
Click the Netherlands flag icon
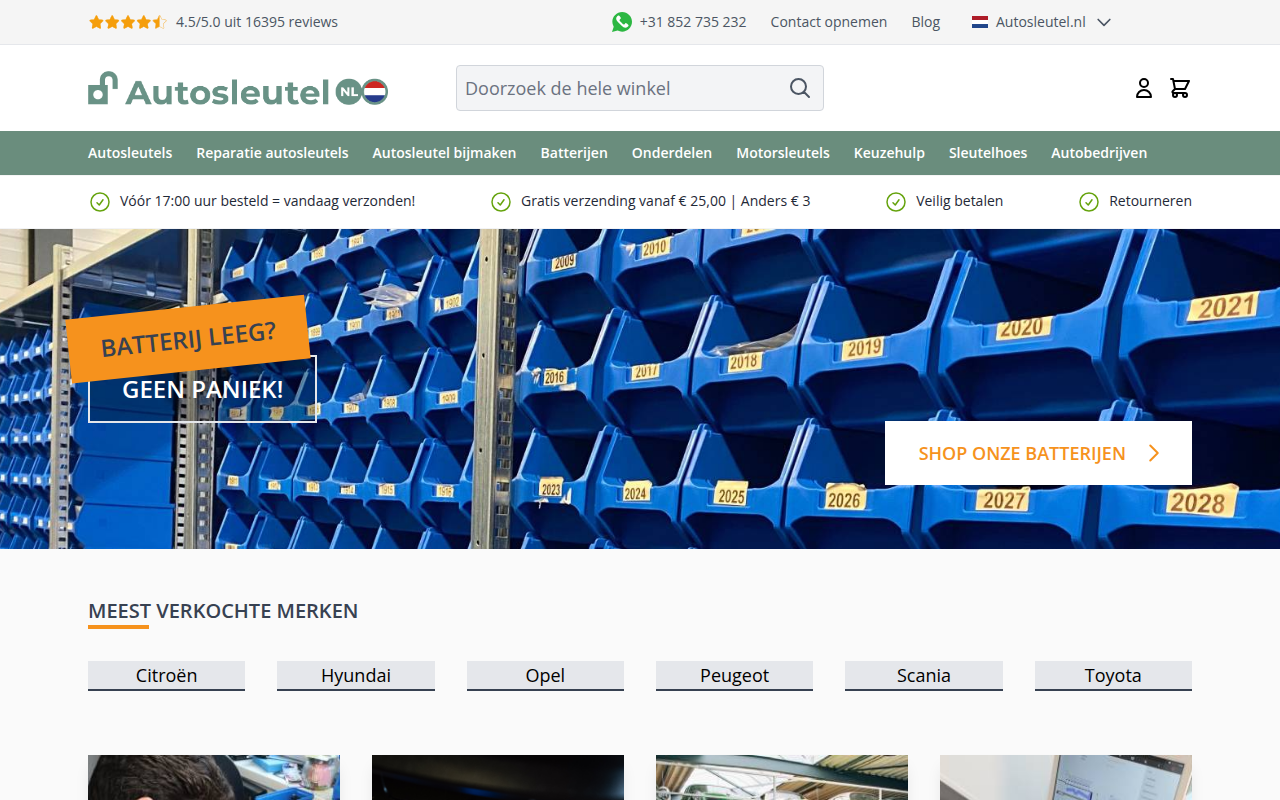point(980,22)
